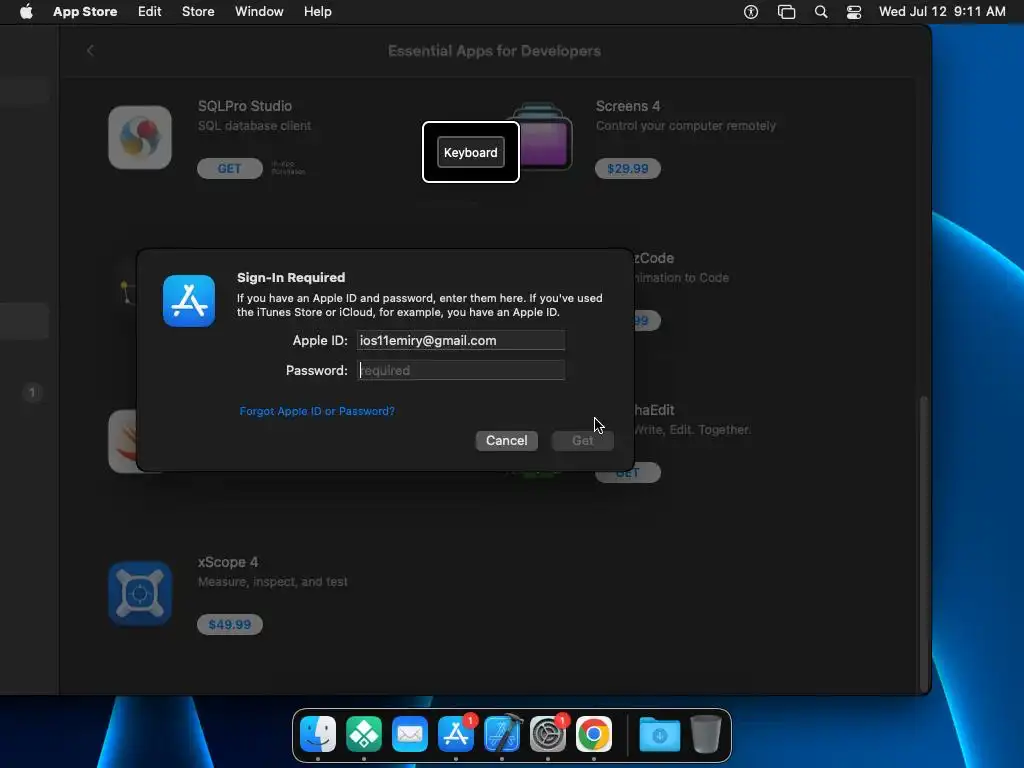Click the Password input field
Viewport: 1024px width, 768px height.
461,370
